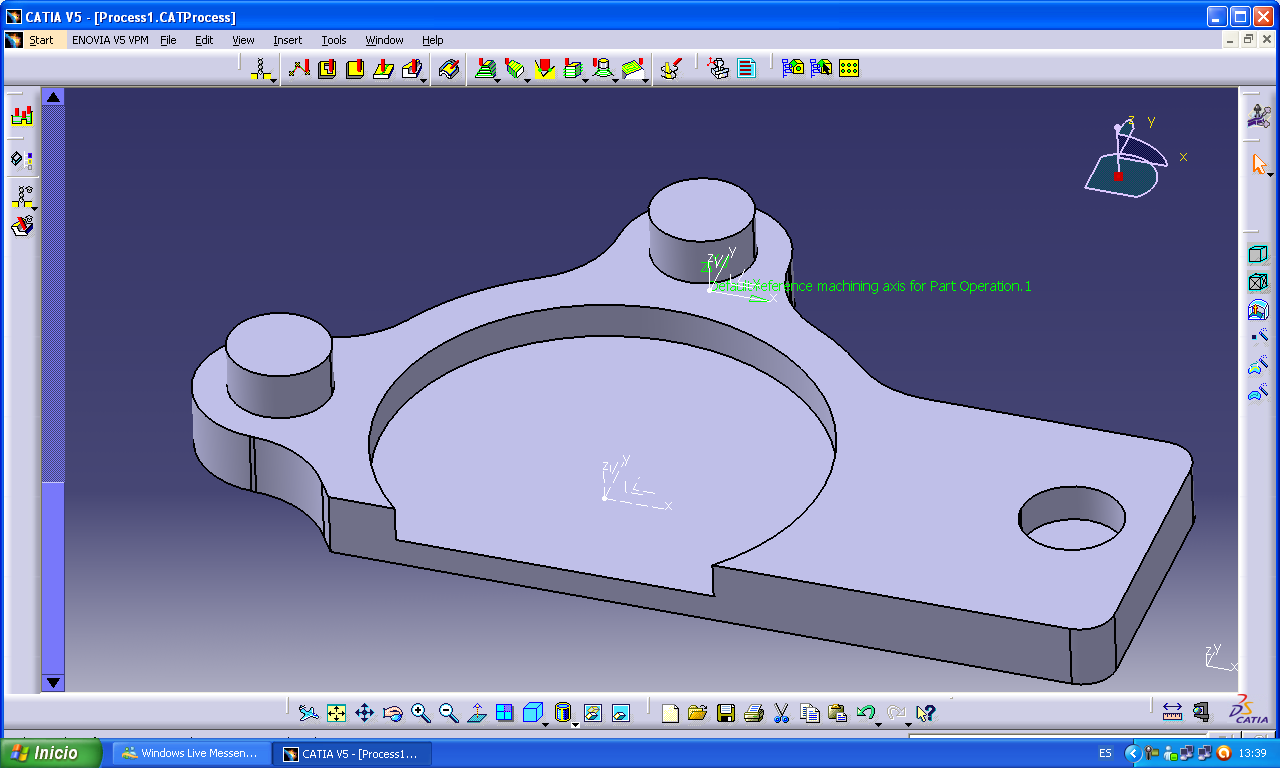Open the Insert menu
Screen dimensions: 1280x768
tap(287, 40)
